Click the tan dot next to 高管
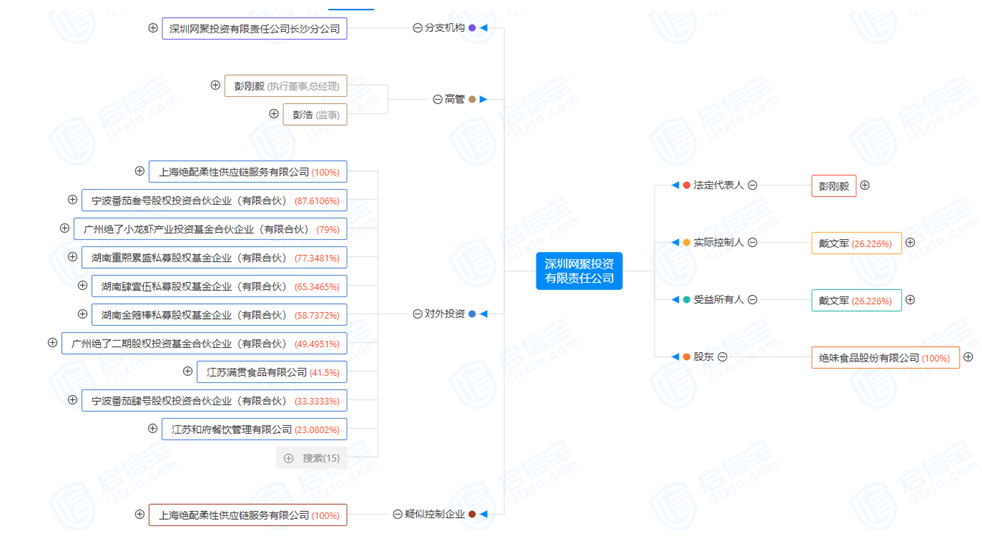Viewport: 982px width, 536px height. pyautogui.click(x=472, y=99)
